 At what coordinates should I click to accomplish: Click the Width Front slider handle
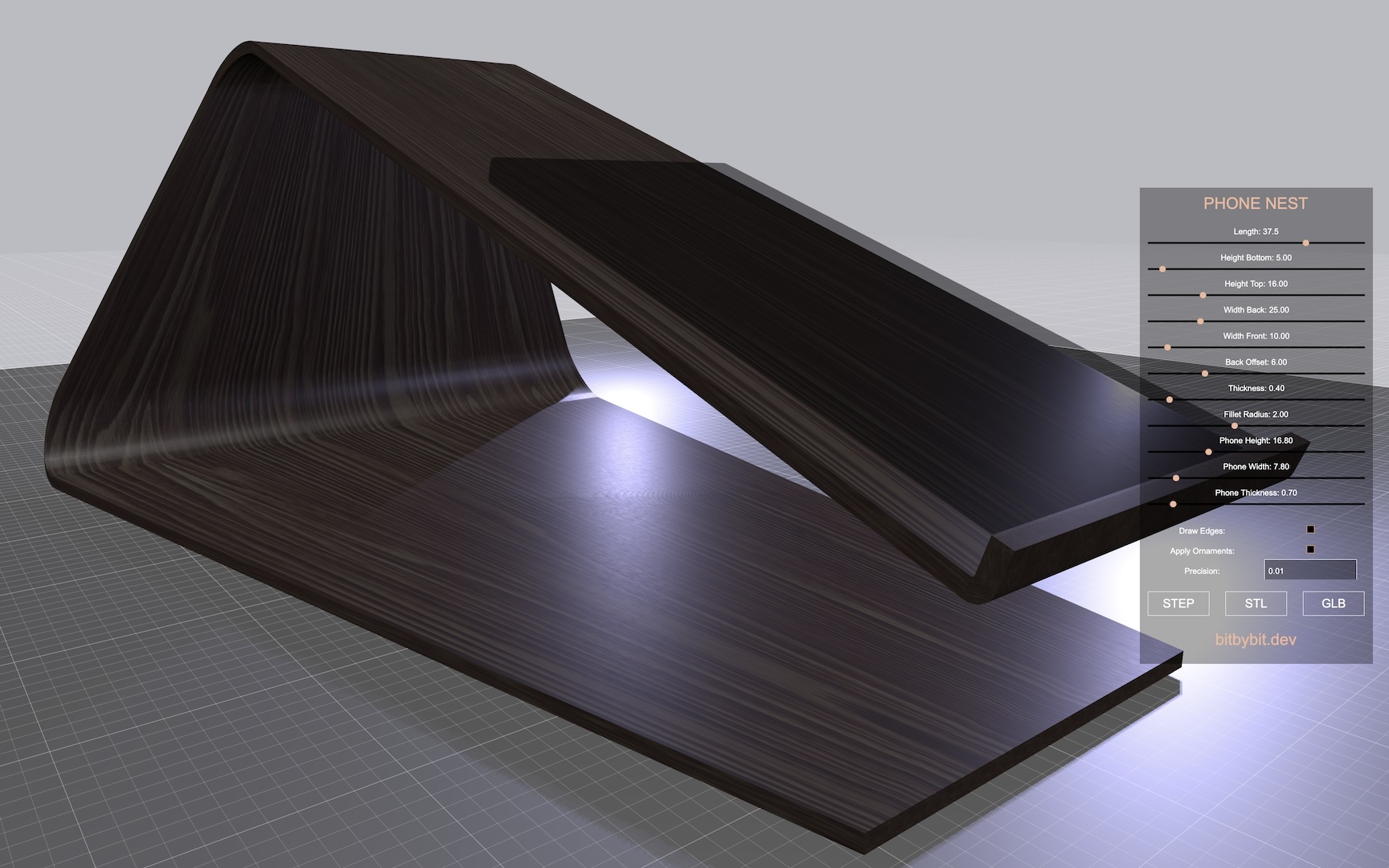click(x=1167, y=347)
